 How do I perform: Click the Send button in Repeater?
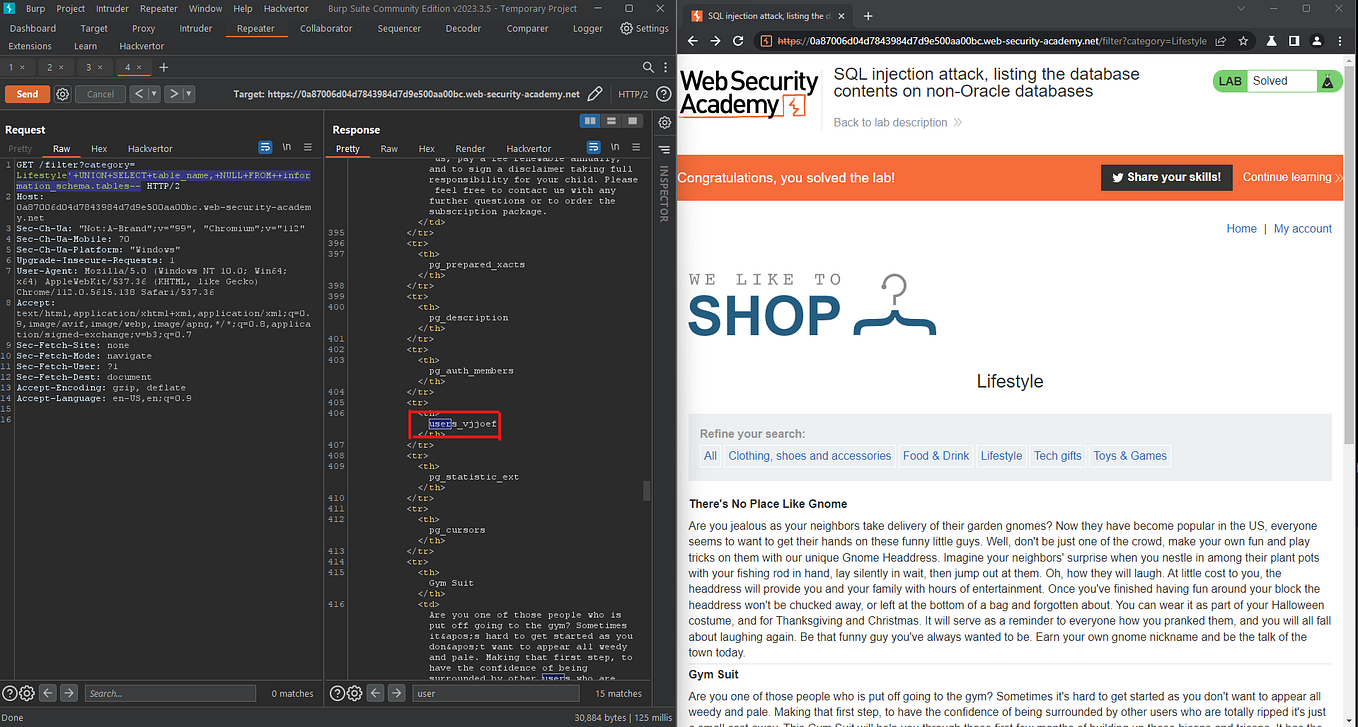(x=27, y=94)
